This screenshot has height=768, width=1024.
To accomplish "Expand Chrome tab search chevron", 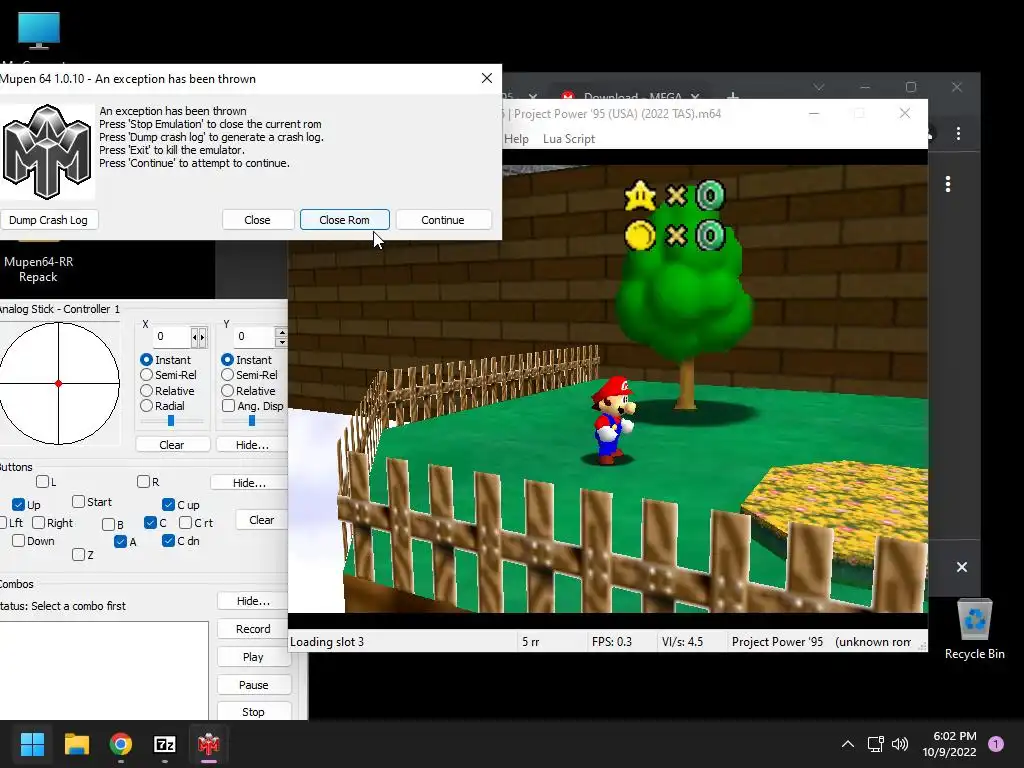I will click(x=818, y=87).
